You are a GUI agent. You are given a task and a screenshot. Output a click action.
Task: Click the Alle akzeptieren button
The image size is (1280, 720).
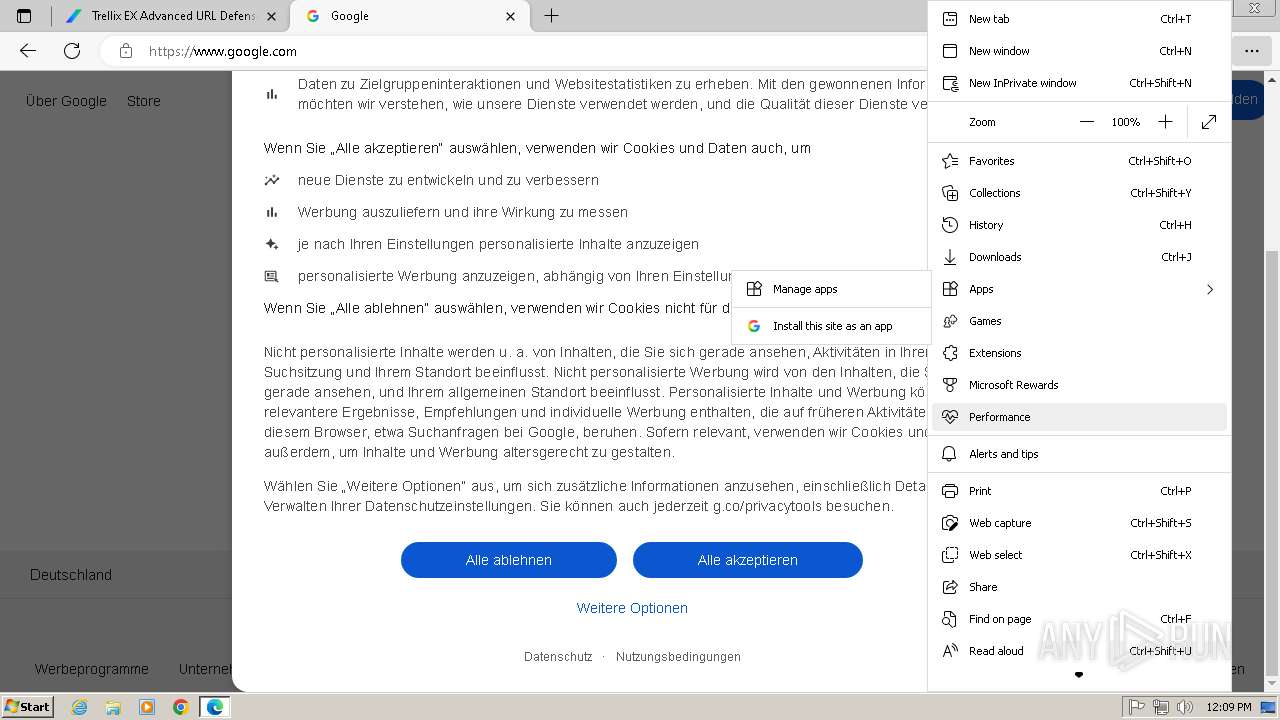[x=748, y=560]
